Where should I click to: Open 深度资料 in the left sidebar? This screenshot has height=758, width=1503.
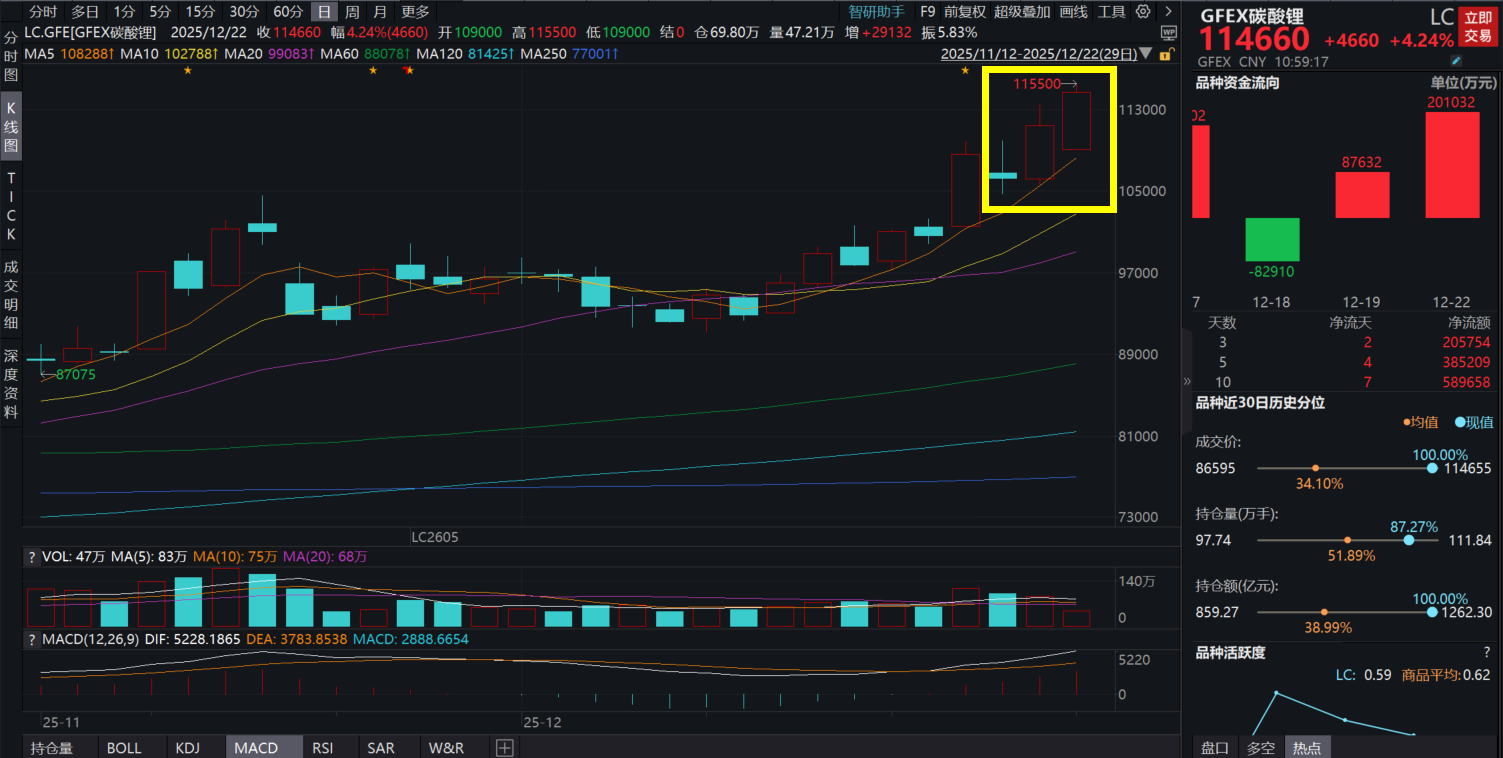point(11,383)
